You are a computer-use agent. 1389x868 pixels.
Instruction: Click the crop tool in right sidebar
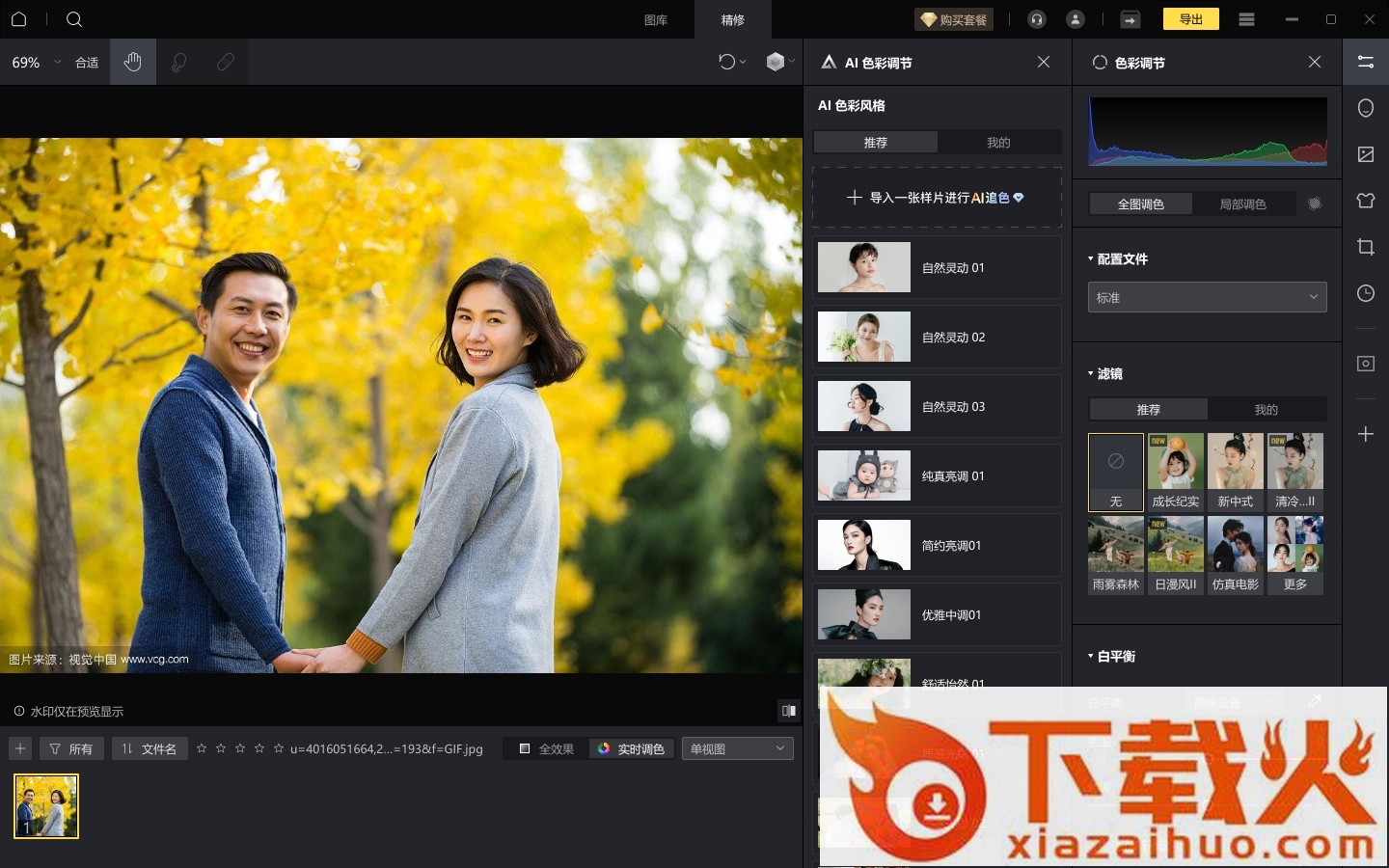tap(1365, 247)
